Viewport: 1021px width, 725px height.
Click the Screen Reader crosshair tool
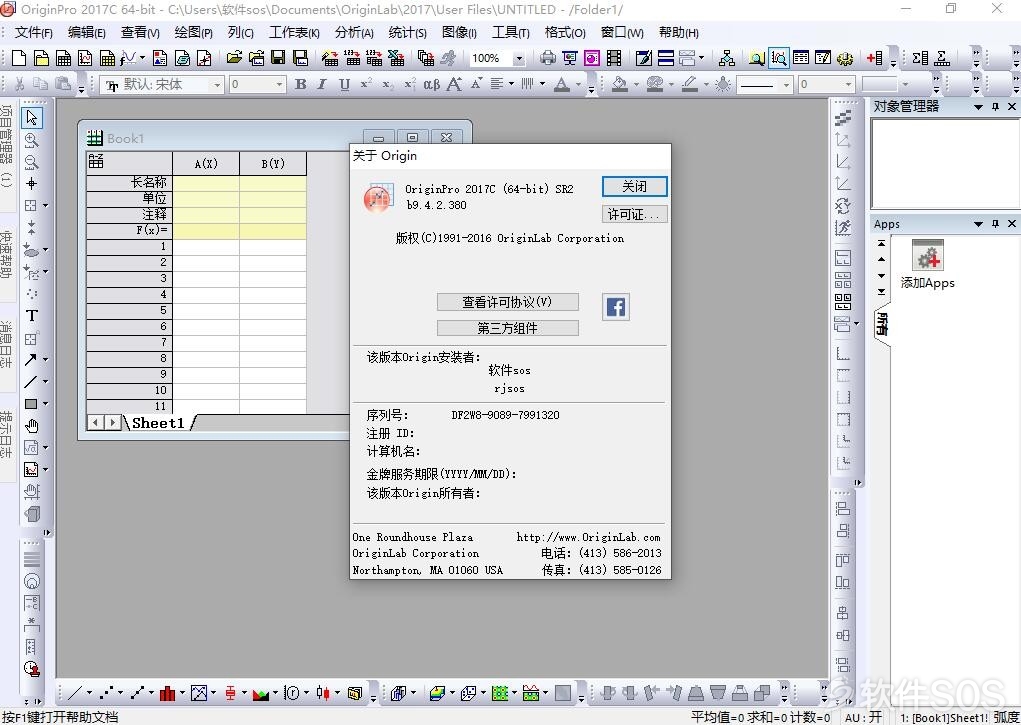click(31, 184)
